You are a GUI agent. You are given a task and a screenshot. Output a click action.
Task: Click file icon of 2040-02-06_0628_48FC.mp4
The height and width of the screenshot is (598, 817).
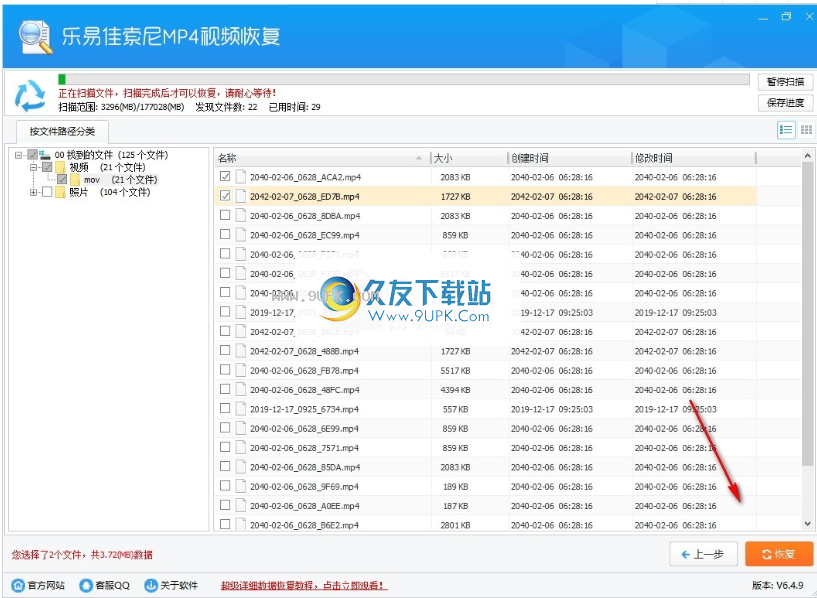point(241,389)
